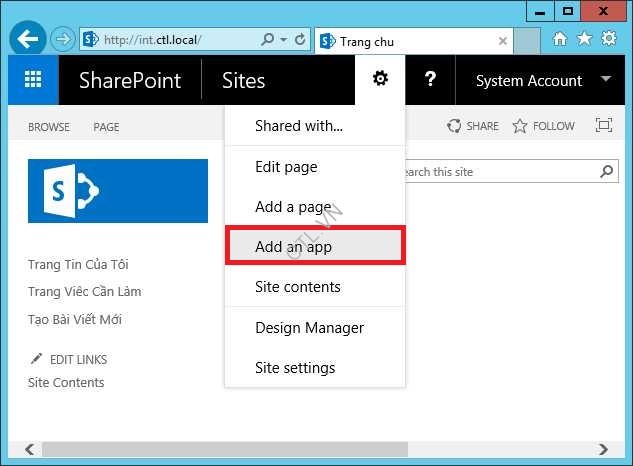Switch to the PAGE ribbon tab
The width and height of the screenshot is (633, 466).
point(106,127)
